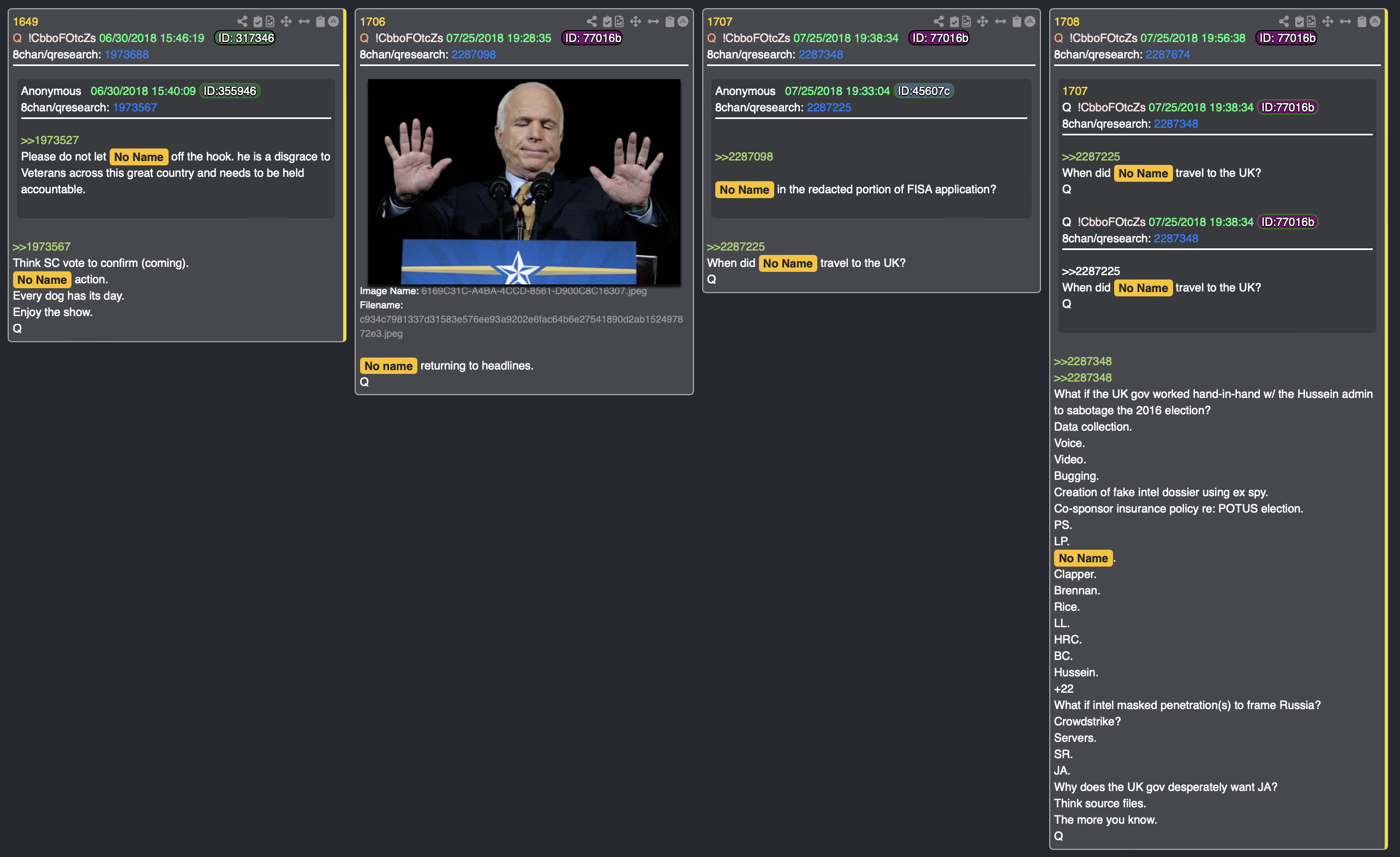Open link 2287348 in post 1707's header

click(x=821, y=55)
